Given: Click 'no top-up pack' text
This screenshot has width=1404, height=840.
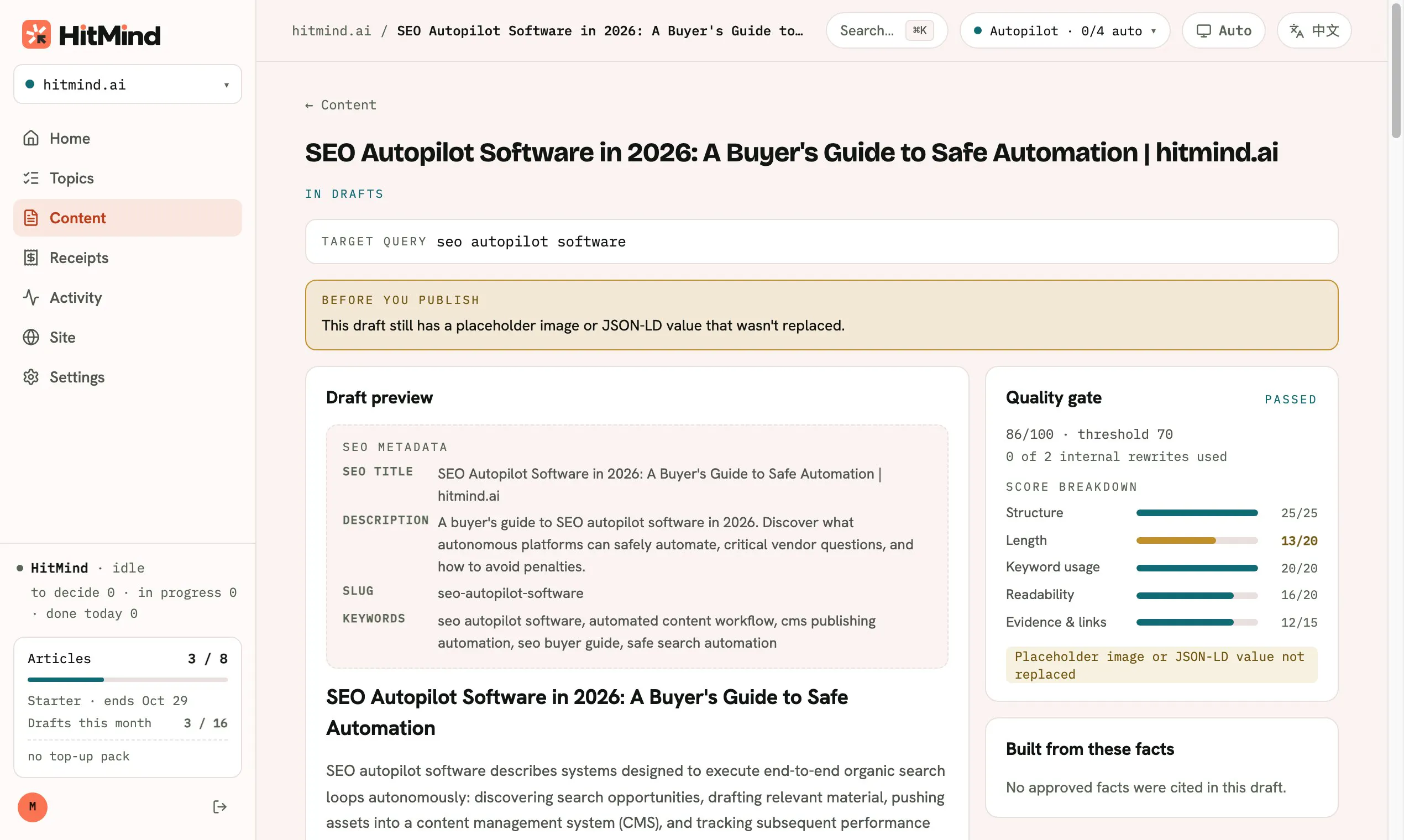Looking at the screenshot, I should coord(78,756).
